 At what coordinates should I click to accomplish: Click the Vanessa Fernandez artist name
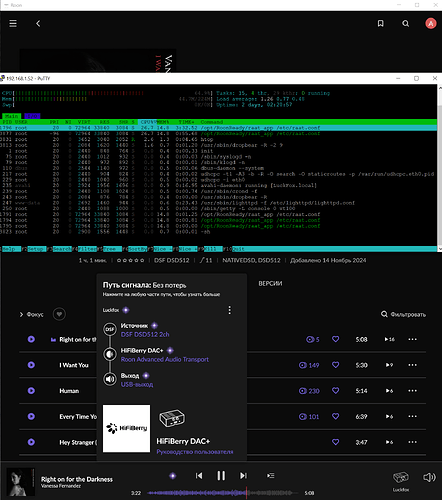point(61,486)
